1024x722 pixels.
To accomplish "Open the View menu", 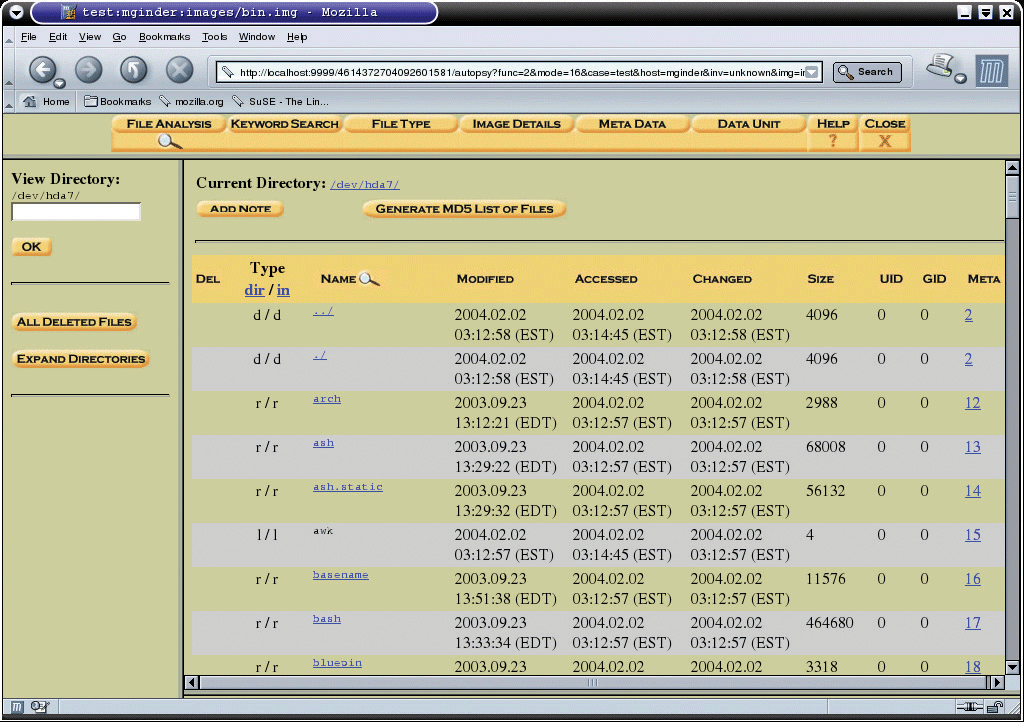I will 90,37.
